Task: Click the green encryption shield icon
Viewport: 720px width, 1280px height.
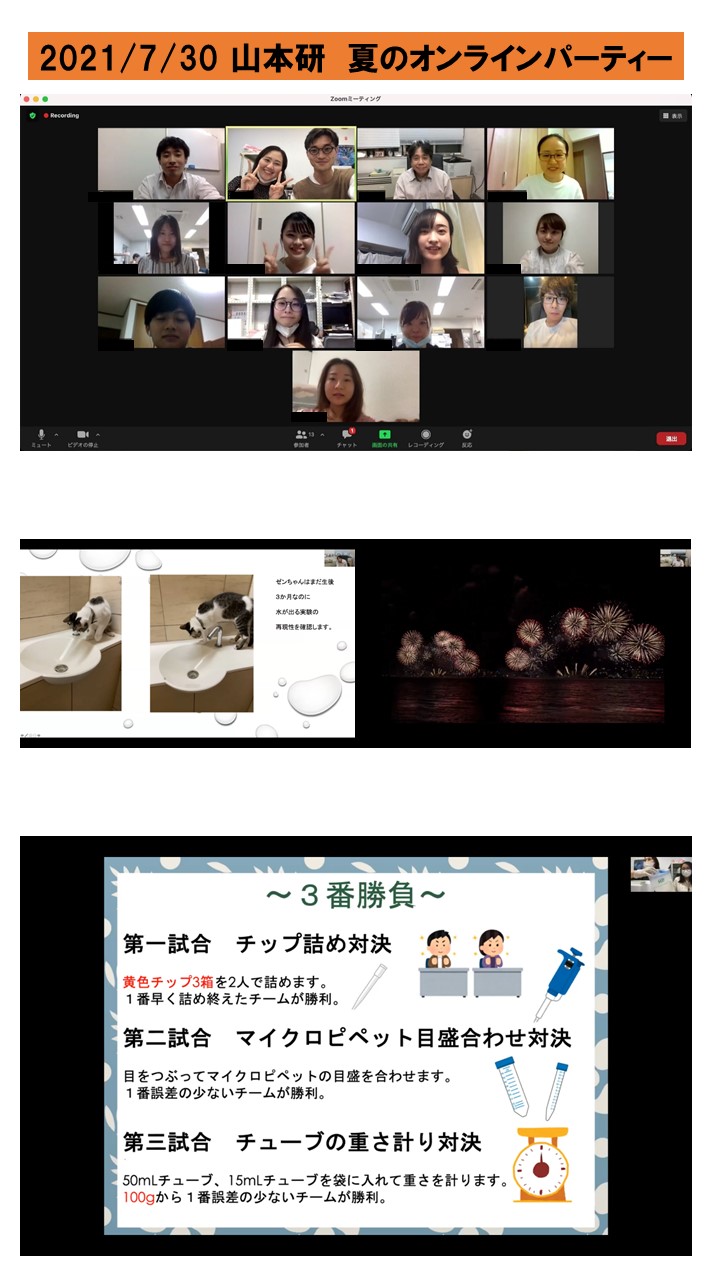Action: point(32,115)
